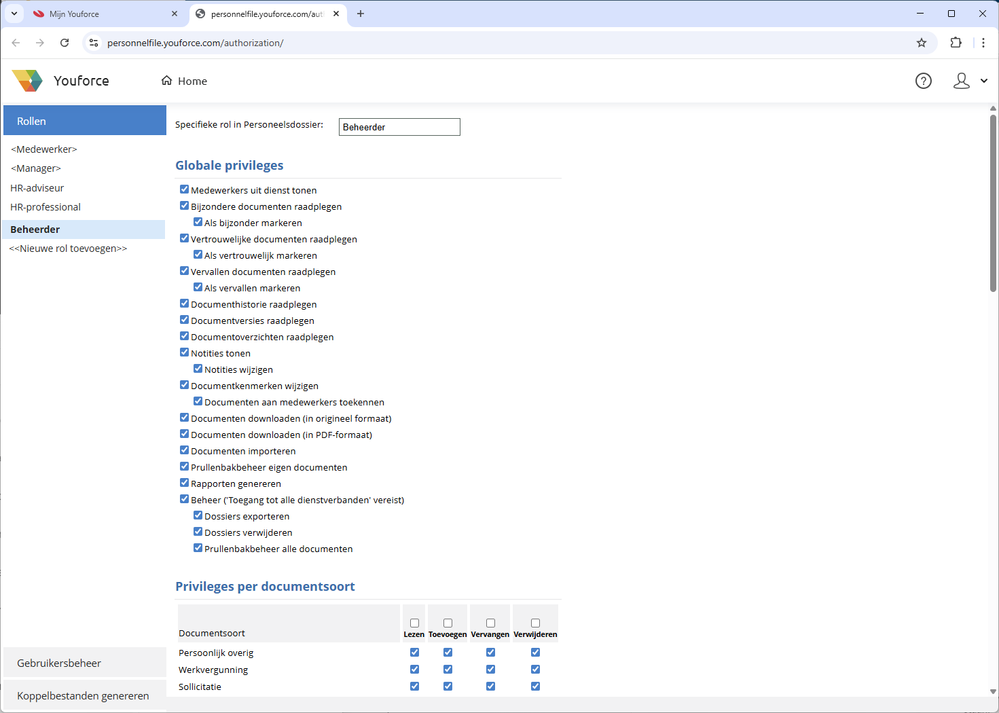Open new tab plus button
This screenshot has width=999, height=713.
coord(361,13)
